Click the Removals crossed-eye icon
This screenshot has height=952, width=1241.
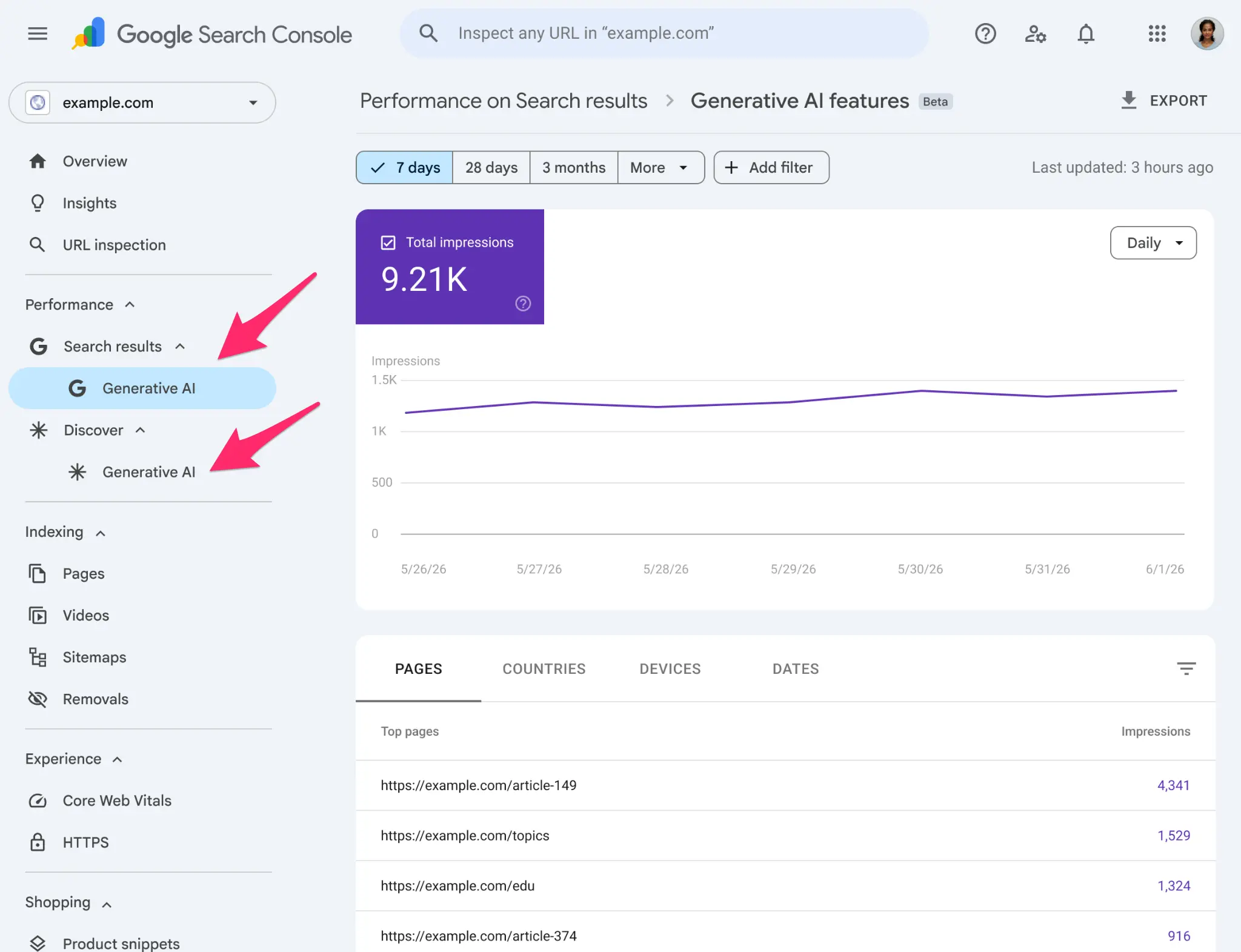[38, 699]
